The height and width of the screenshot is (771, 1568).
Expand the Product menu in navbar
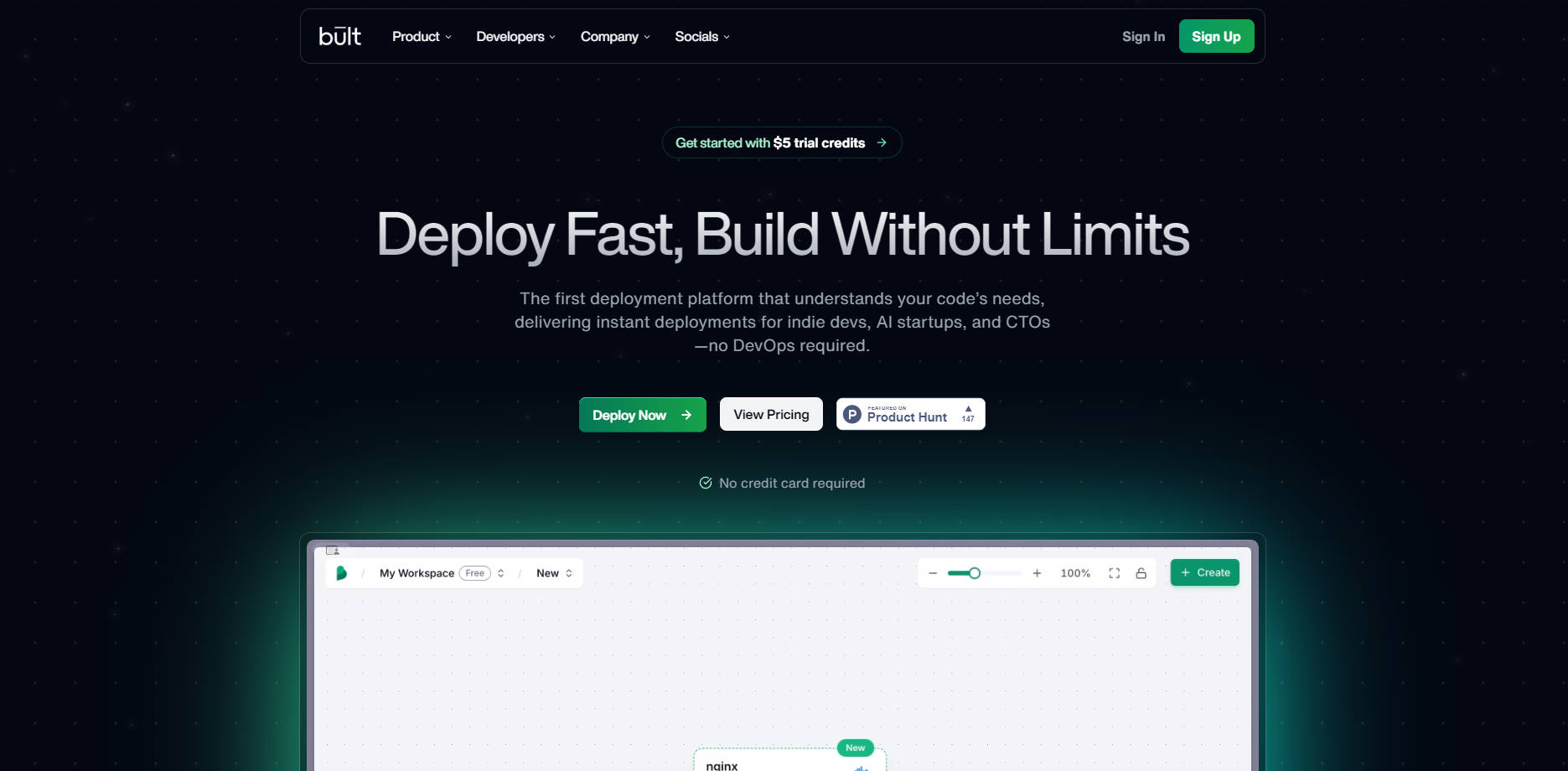coord(422,37)
